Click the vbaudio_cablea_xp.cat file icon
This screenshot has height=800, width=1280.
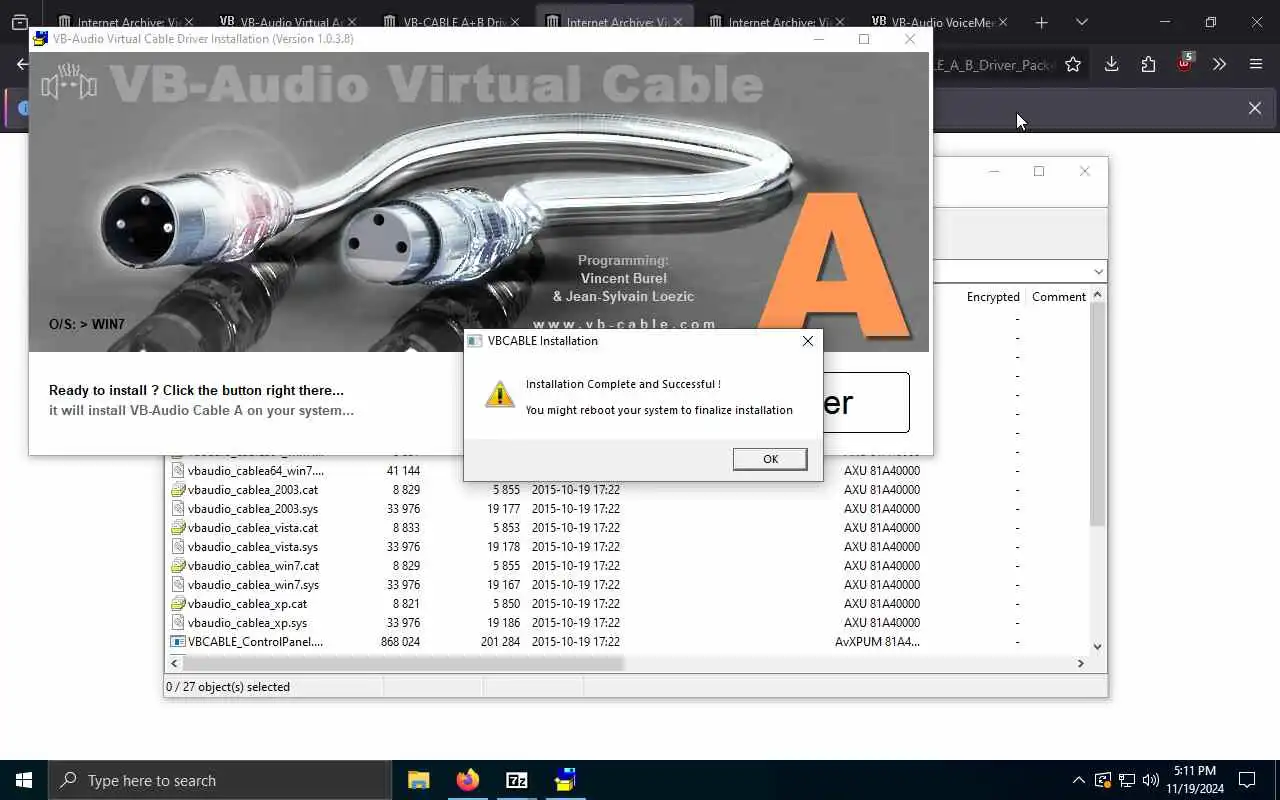point(178,604)
